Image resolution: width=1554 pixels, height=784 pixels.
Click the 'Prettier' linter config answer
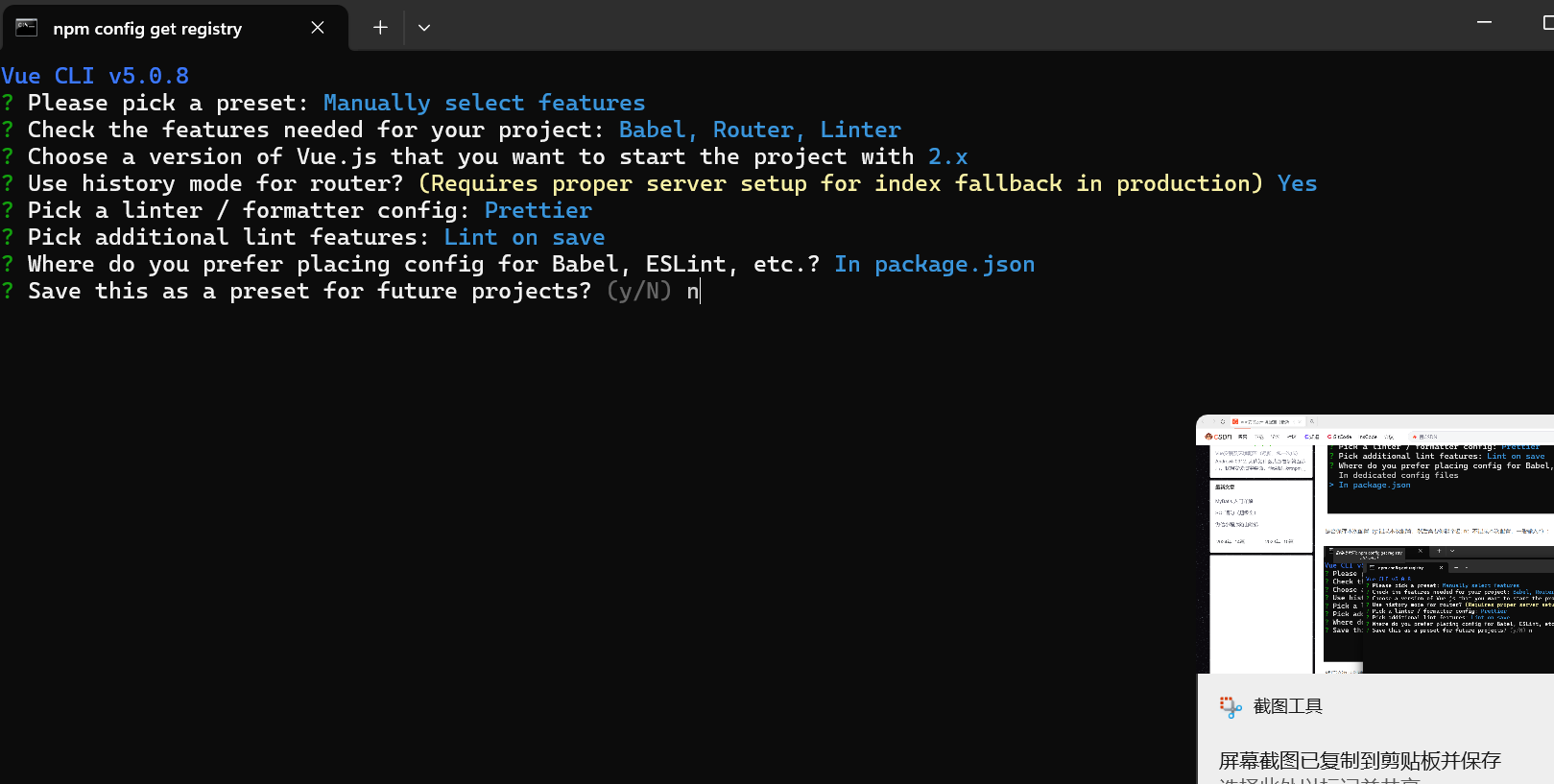point(538,210)
